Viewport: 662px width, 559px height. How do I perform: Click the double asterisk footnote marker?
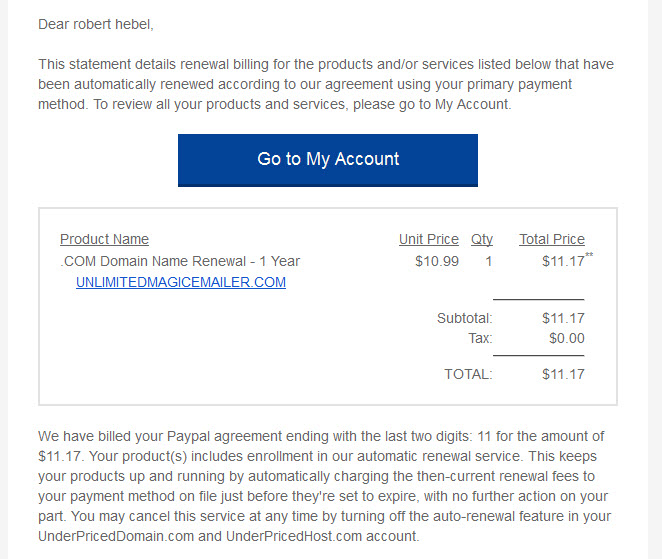(x=589, y=254)
